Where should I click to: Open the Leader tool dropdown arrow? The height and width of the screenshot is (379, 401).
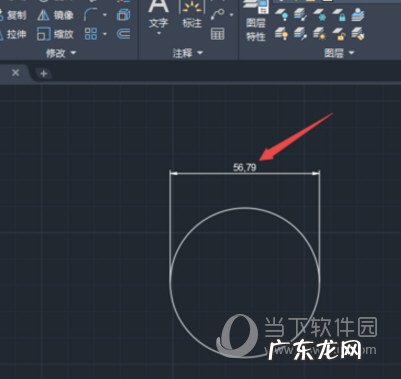pyautogui.click(x=231, y=15)
